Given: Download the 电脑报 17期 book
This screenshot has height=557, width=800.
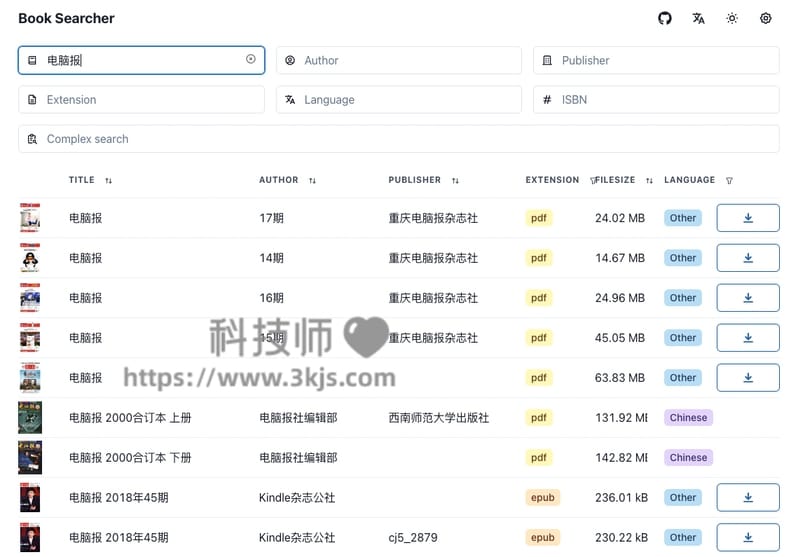Looking at the screenshot, I should pos(748,218).
